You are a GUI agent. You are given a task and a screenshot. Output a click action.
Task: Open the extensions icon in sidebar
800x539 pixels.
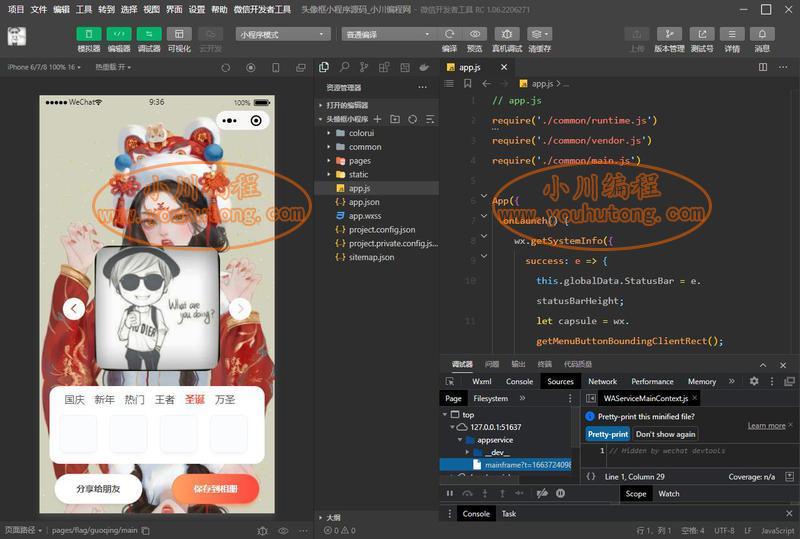tap(384, 67)
